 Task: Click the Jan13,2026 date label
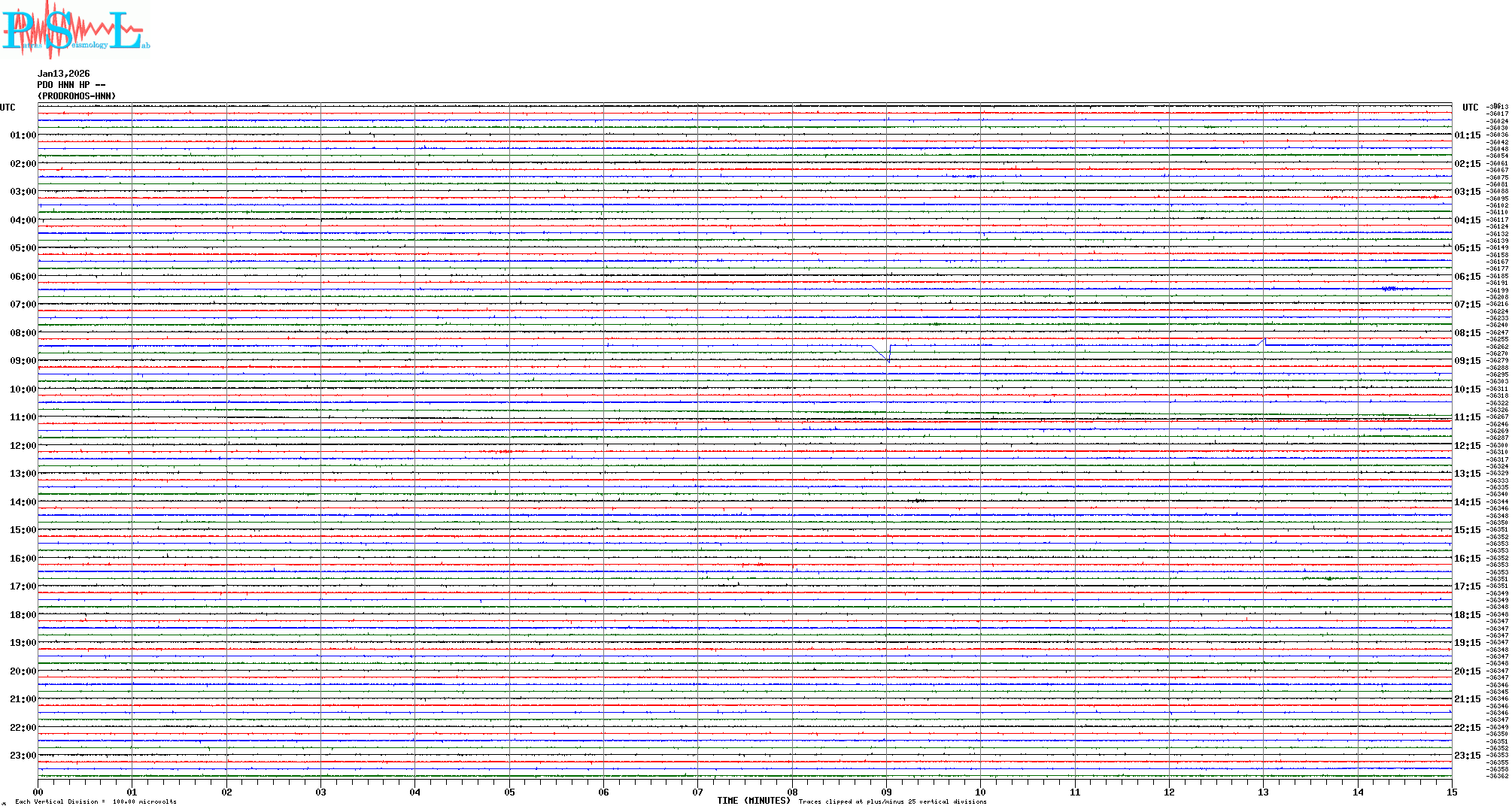64,74
